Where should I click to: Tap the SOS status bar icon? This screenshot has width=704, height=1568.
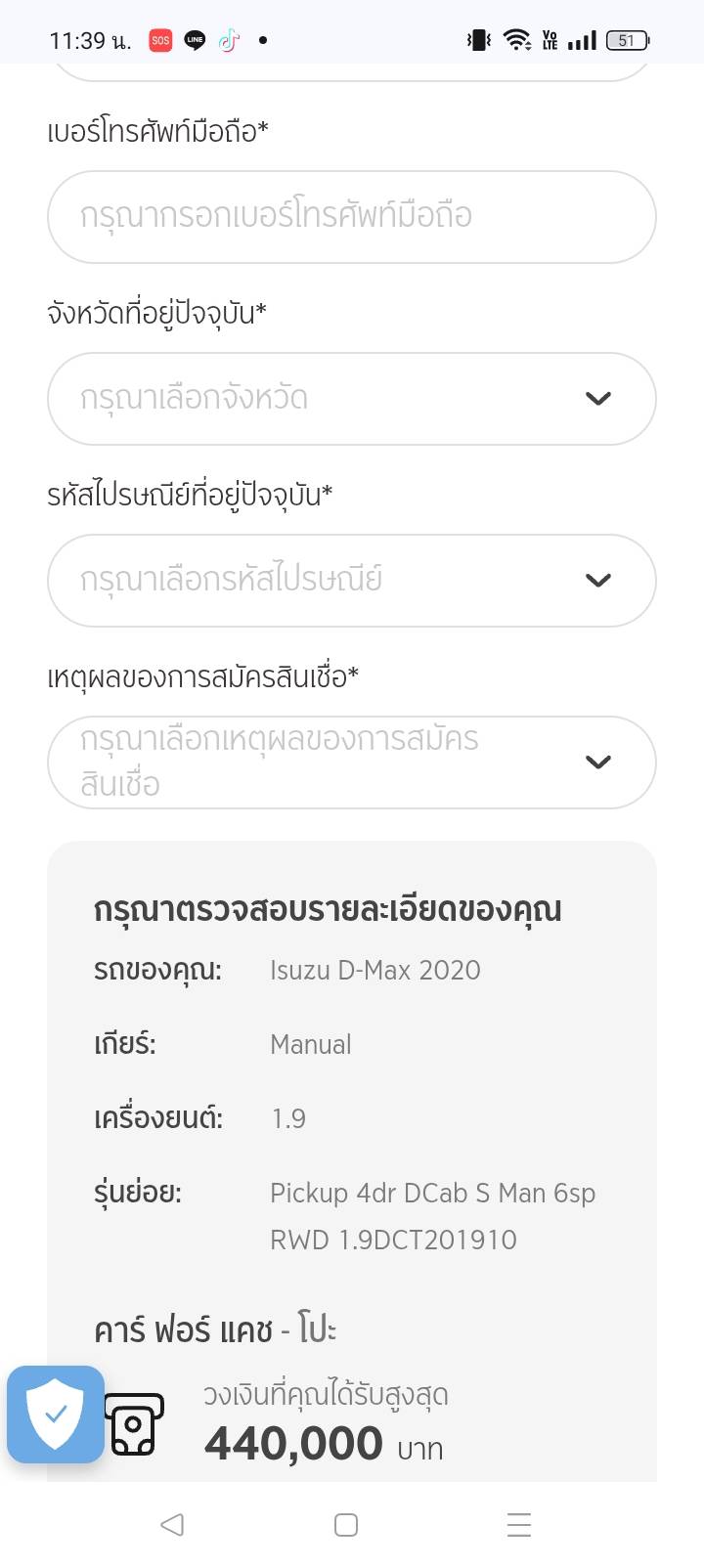160,40
